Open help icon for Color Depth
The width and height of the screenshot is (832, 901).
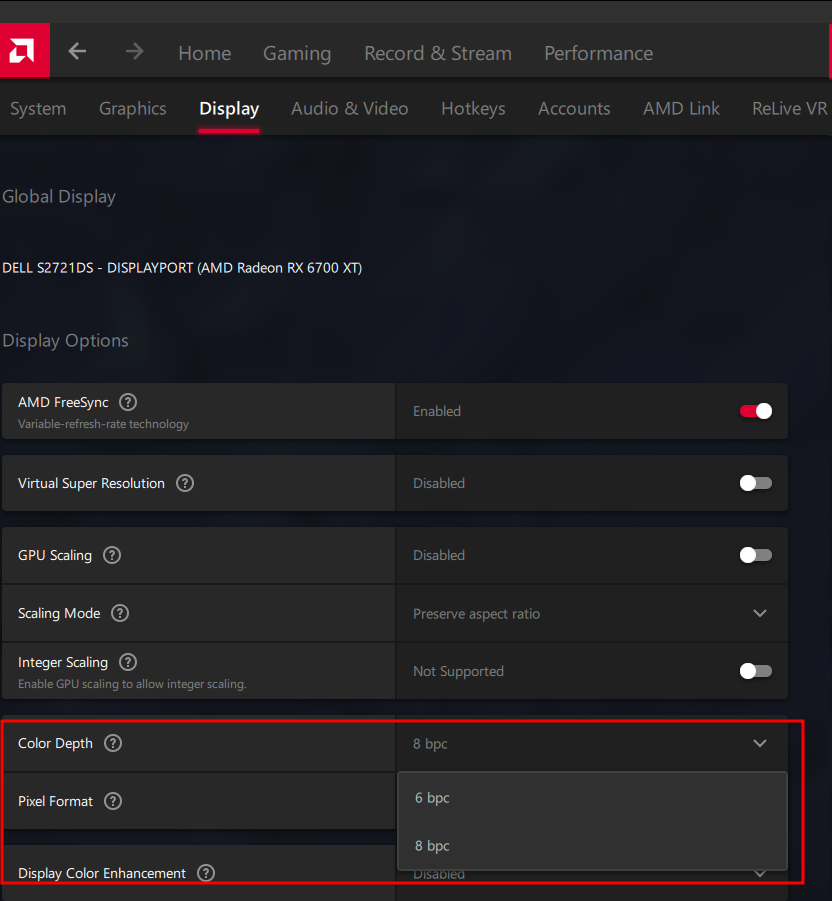113,743
